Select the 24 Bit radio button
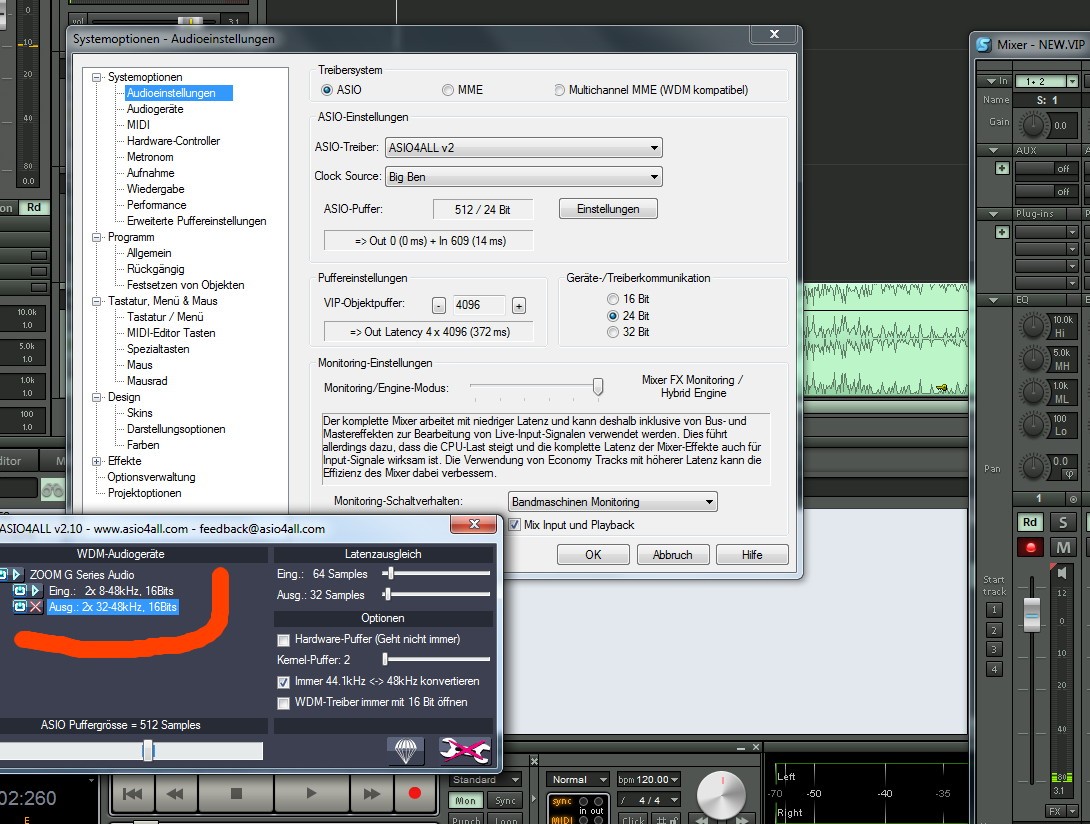 coord(612,316)
